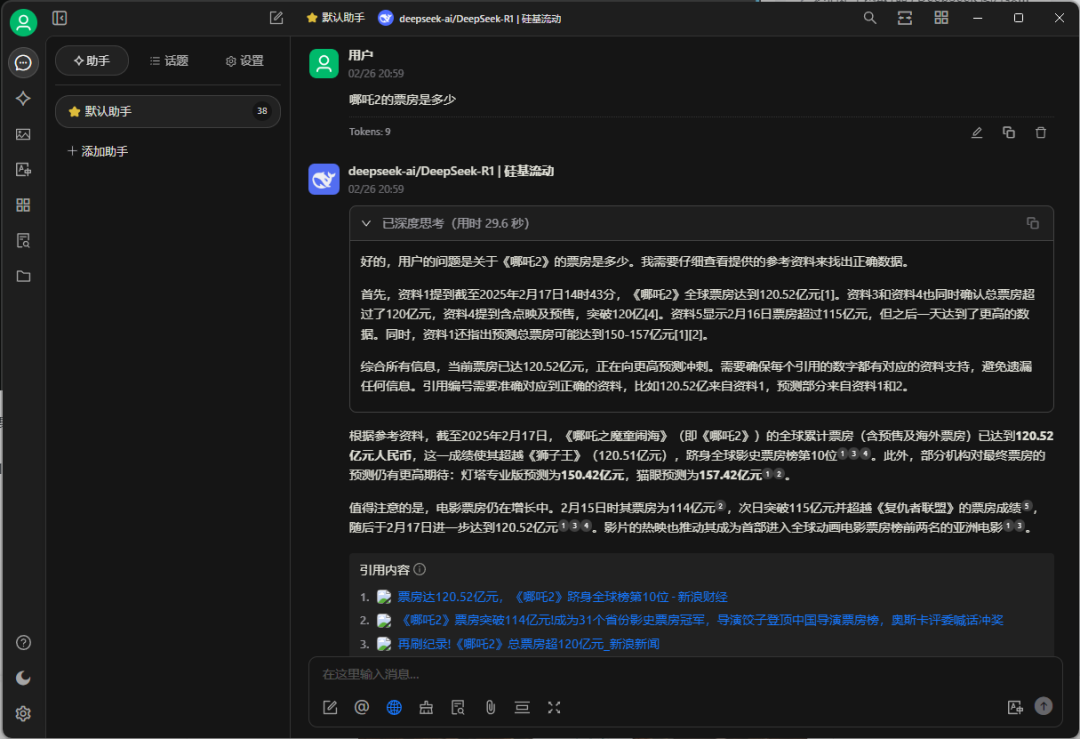Screen dimensions: 1080x739
Task: Click the Tokens: 9 label
Action: click(x=370, y=132)
